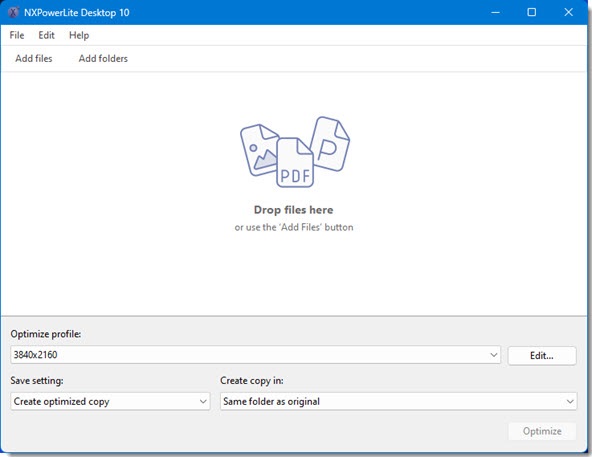Maximize the NXPowerLite window

(531, 12)
